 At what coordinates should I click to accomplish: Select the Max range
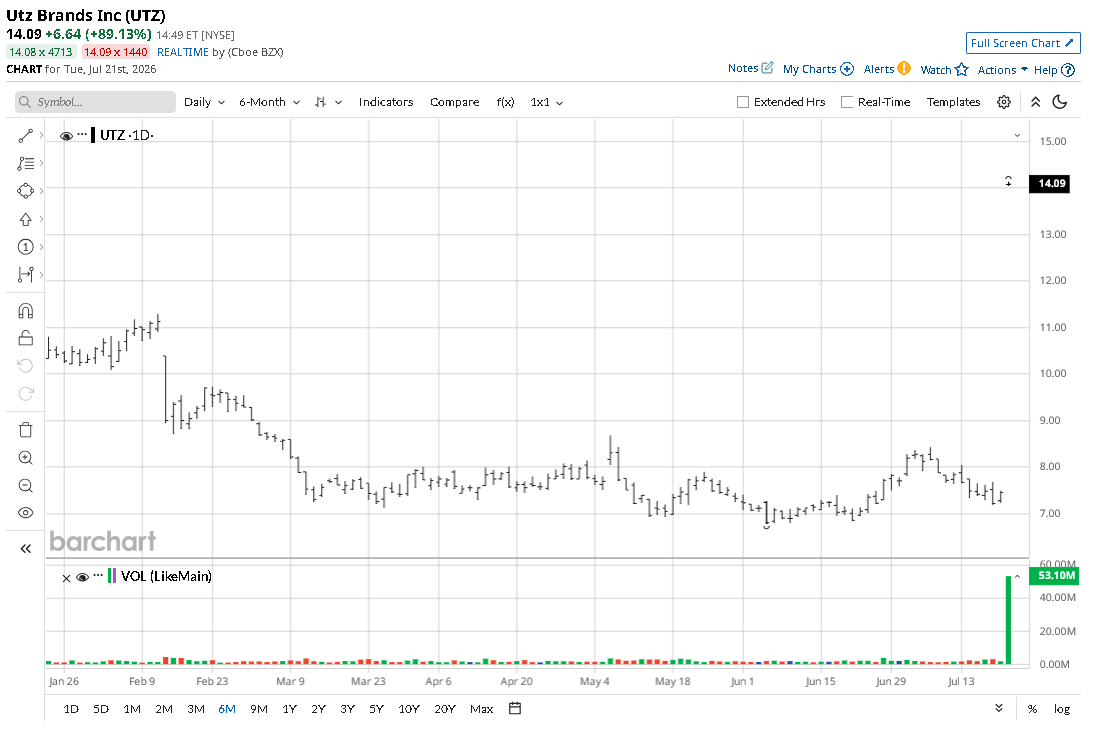click(x=481, y=709)
